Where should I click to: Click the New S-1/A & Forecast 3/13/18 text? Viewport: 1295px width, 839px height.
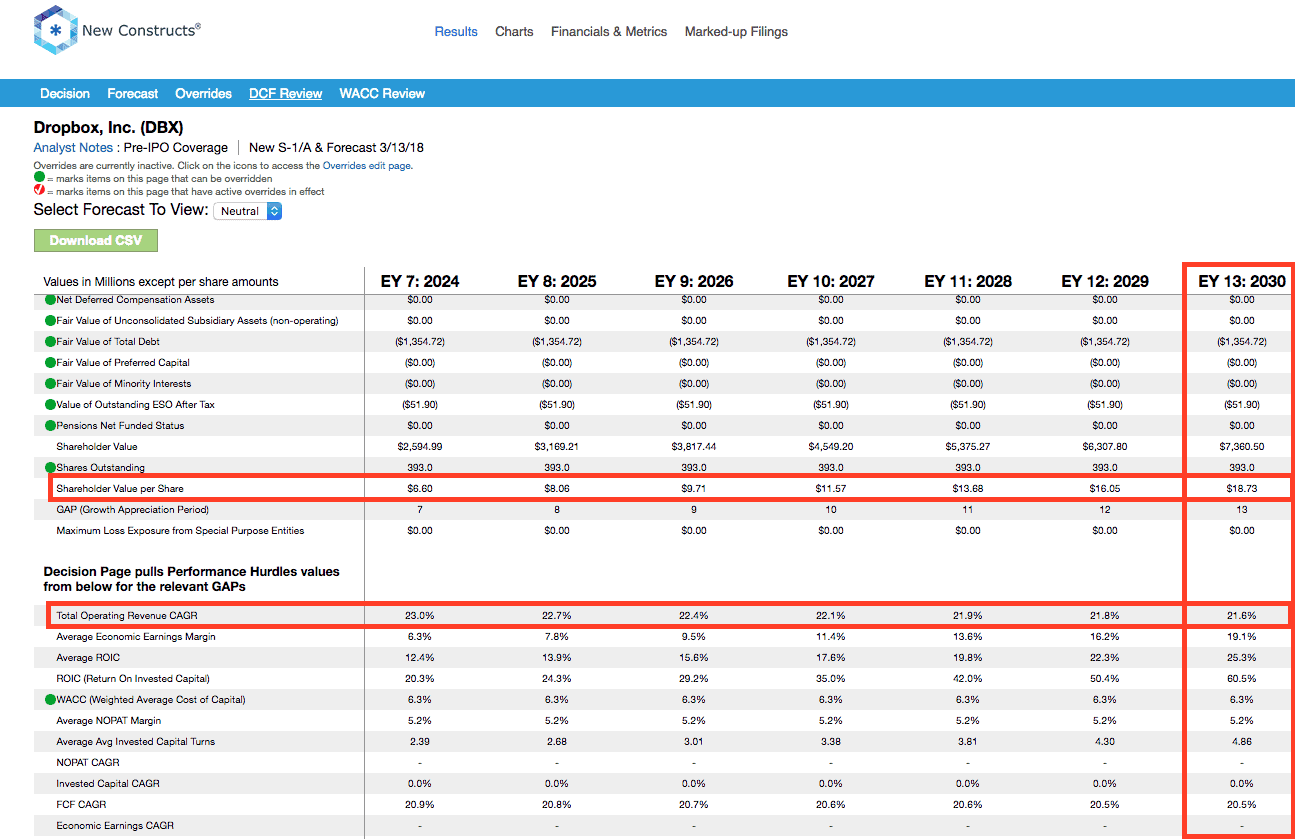[336, 147]
